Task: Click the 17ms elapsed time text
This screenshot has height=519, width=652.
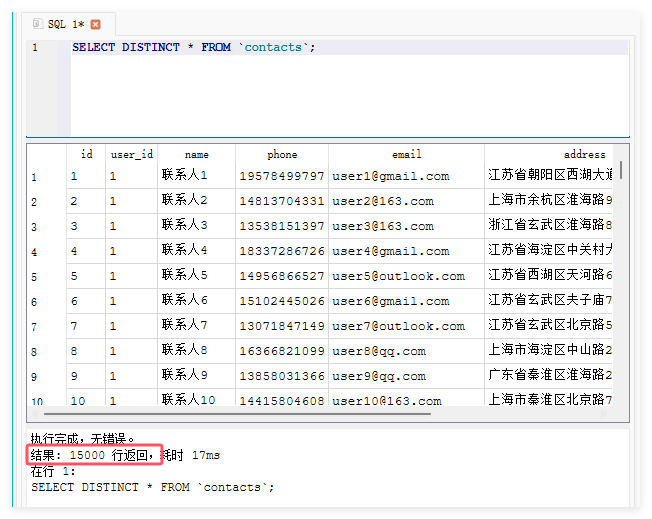Action: coord(206,455)
